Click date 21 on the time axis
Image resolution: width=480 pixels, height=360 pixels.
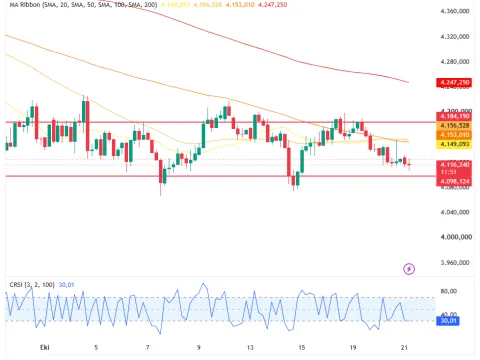tap(404, 347)
